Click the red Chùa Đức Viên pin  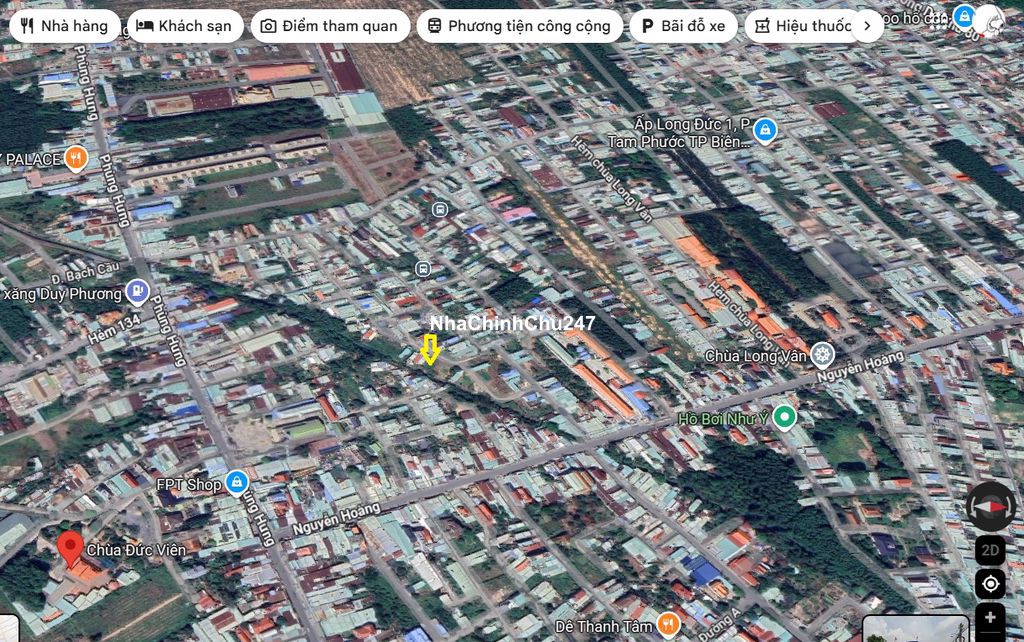pos(69,547)
